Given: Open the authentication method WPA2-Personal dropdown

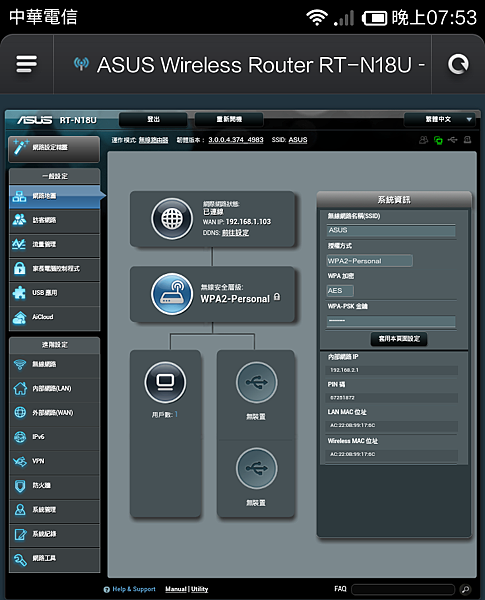Looking at the screenshot, I should coord(369,261).
